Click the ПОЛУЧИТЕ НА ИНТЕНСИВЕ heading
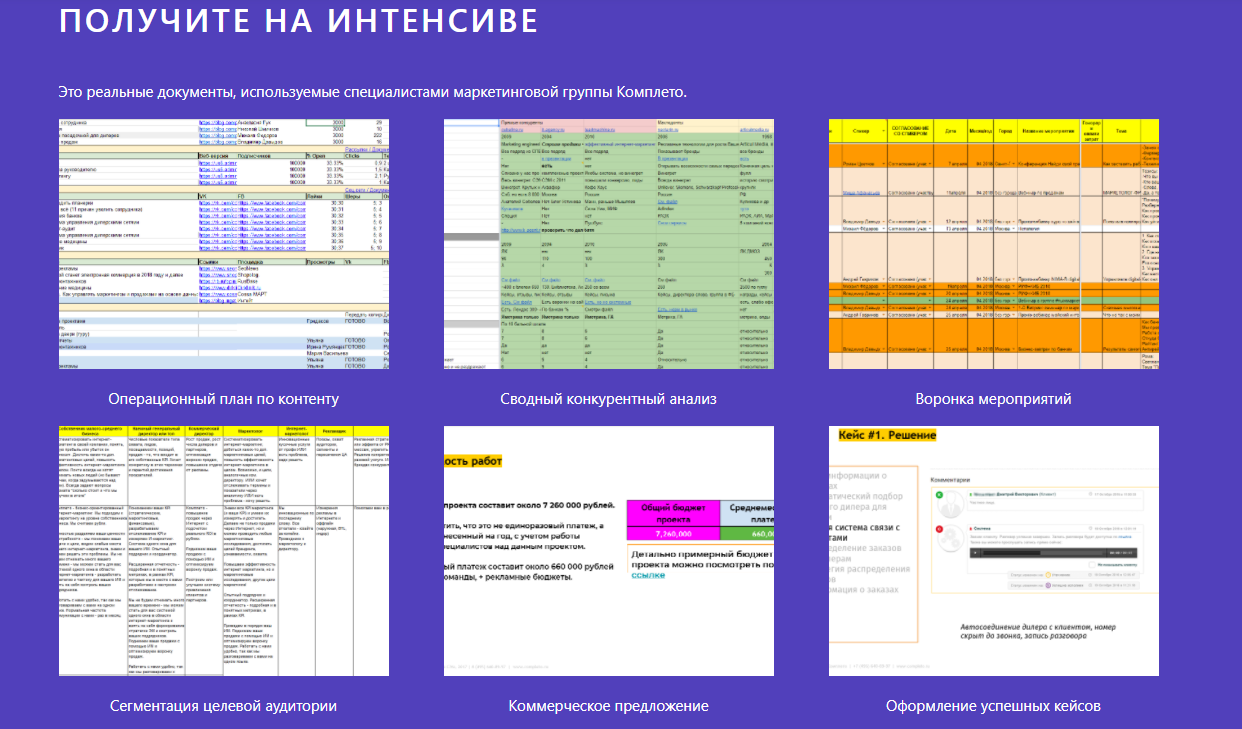This screenshot has height=729, width=1242. tap(298, 21)
